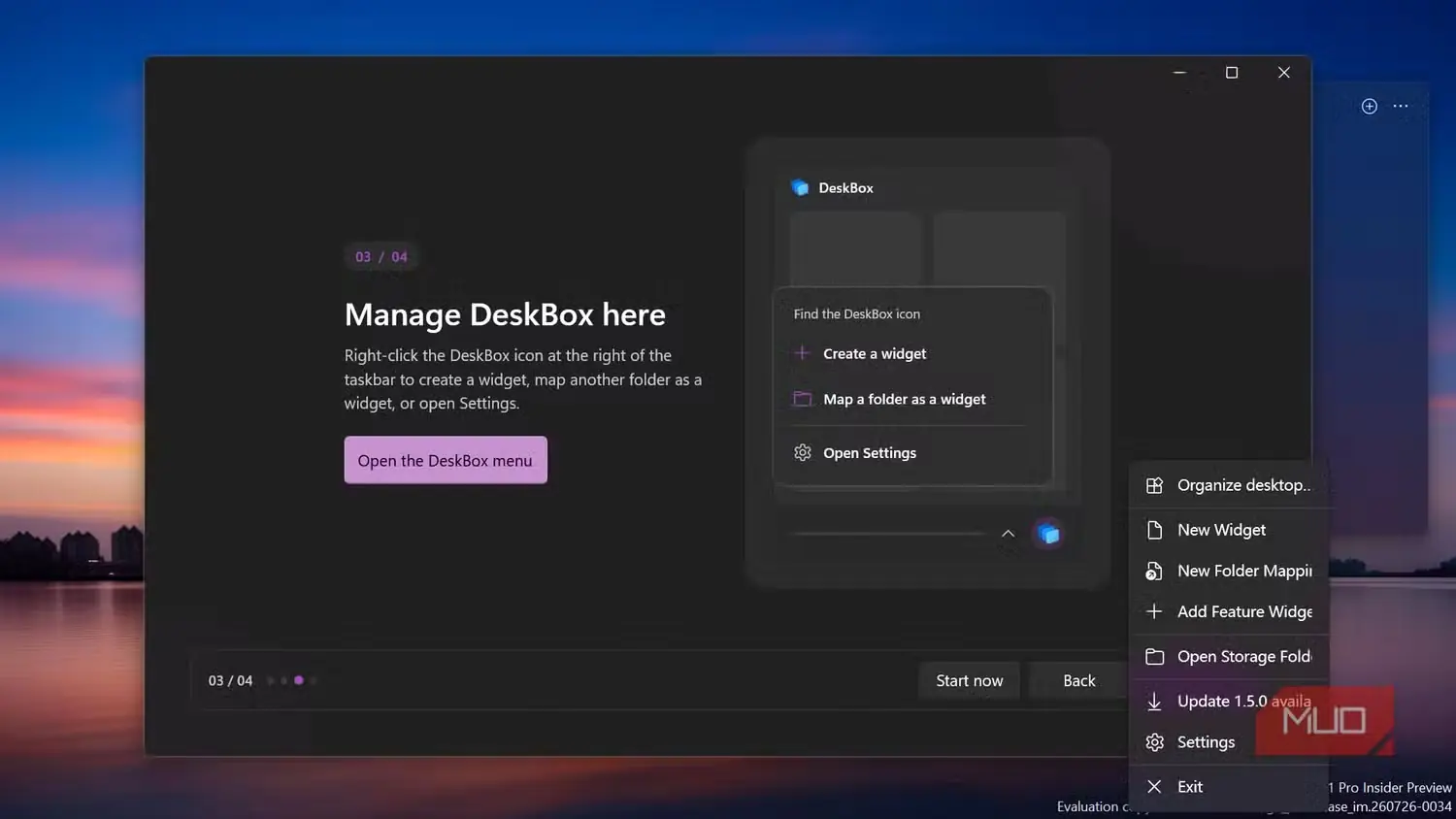Click the gear icon beside Open Settings
Viewport: 1456px width, 819px height.
click(803, 452)
